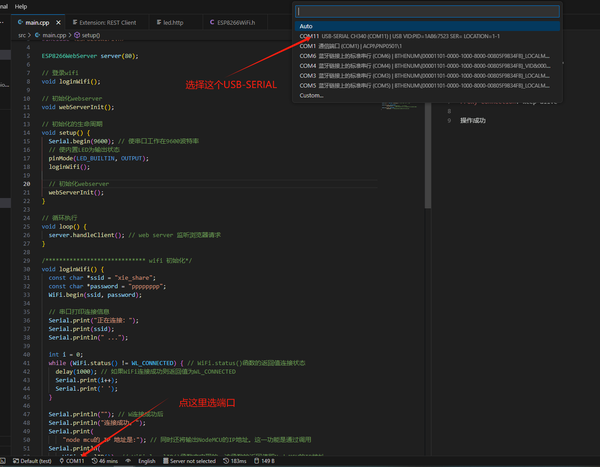Pick the COM5 Bluetooth serial port

(427, 86)
